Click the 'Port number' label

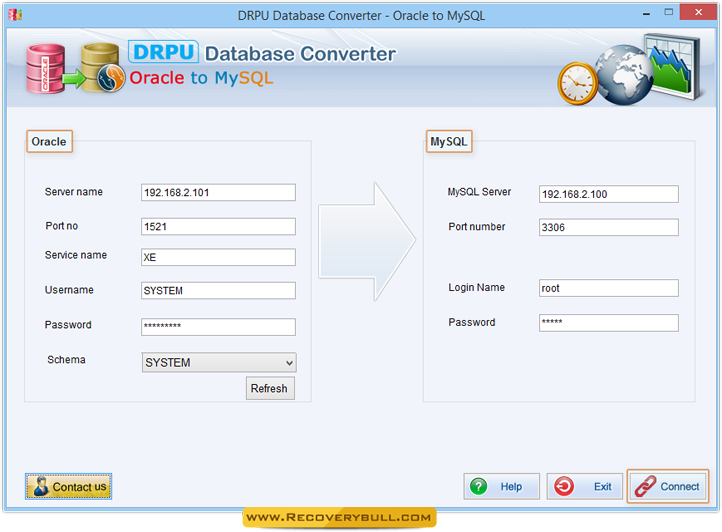coord(477,227)
